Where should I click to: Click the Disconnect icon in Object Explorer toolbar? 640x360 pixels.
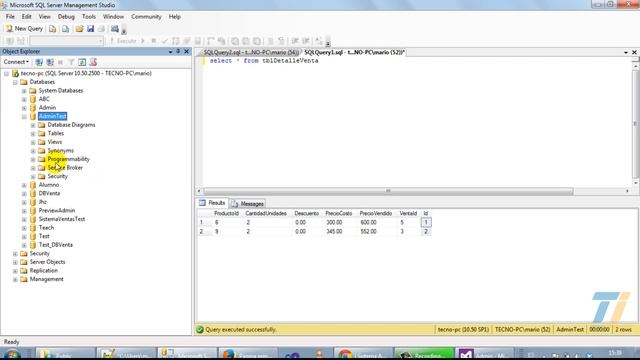[x=50, y=62]
